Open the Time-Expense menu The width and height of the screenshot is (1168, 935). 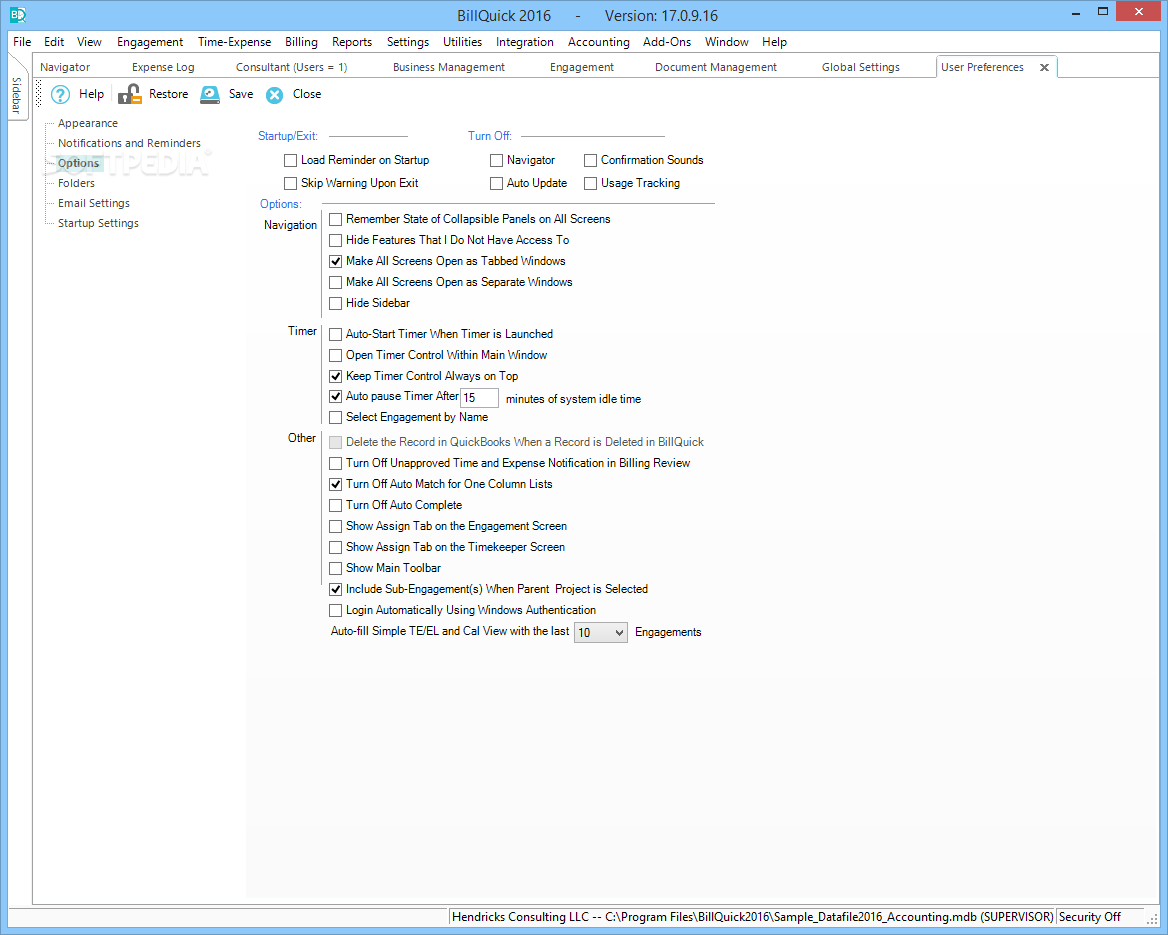(x=235, y=42)
